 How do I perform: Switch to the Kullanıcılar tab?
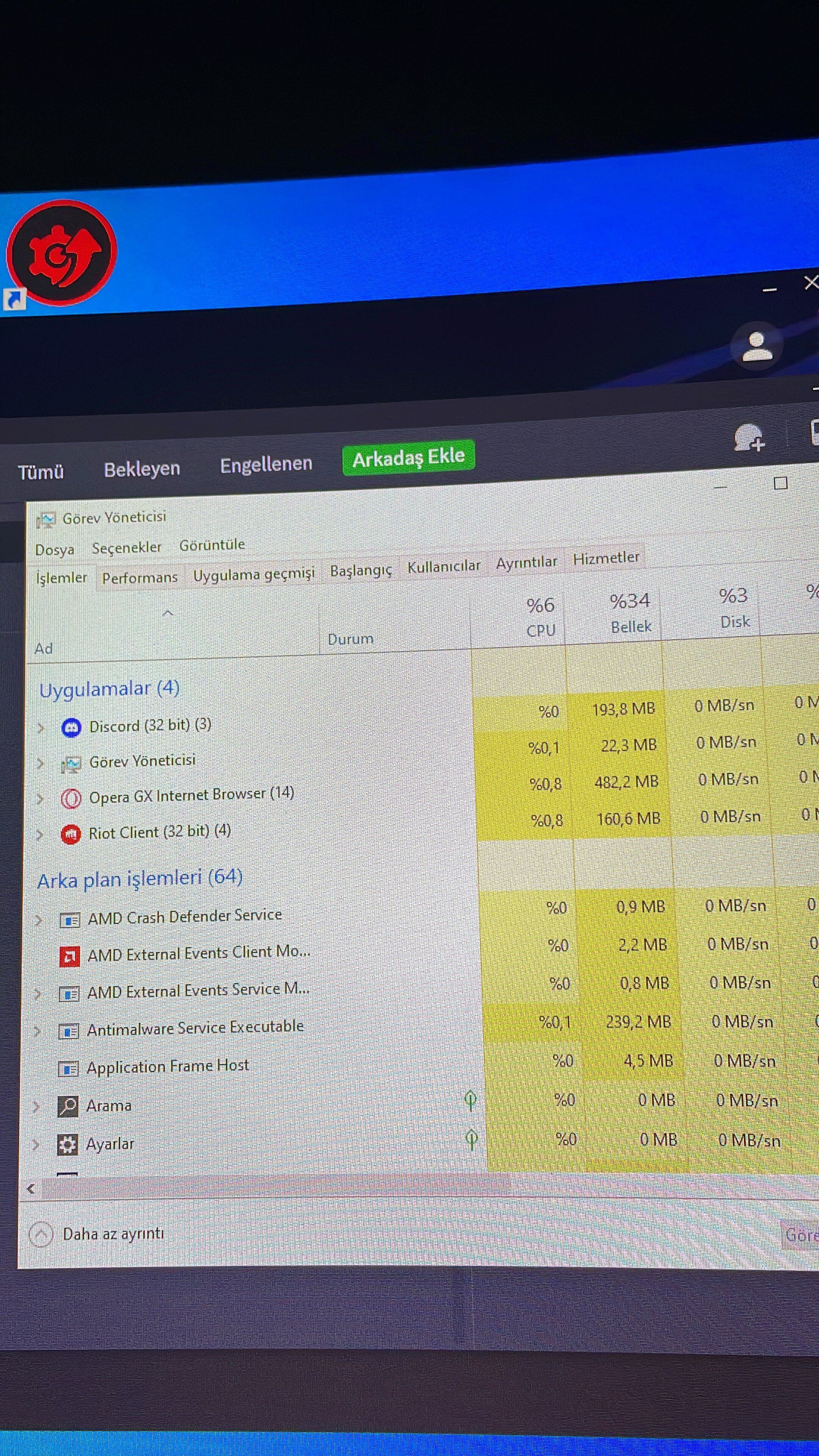click(444, 566)
